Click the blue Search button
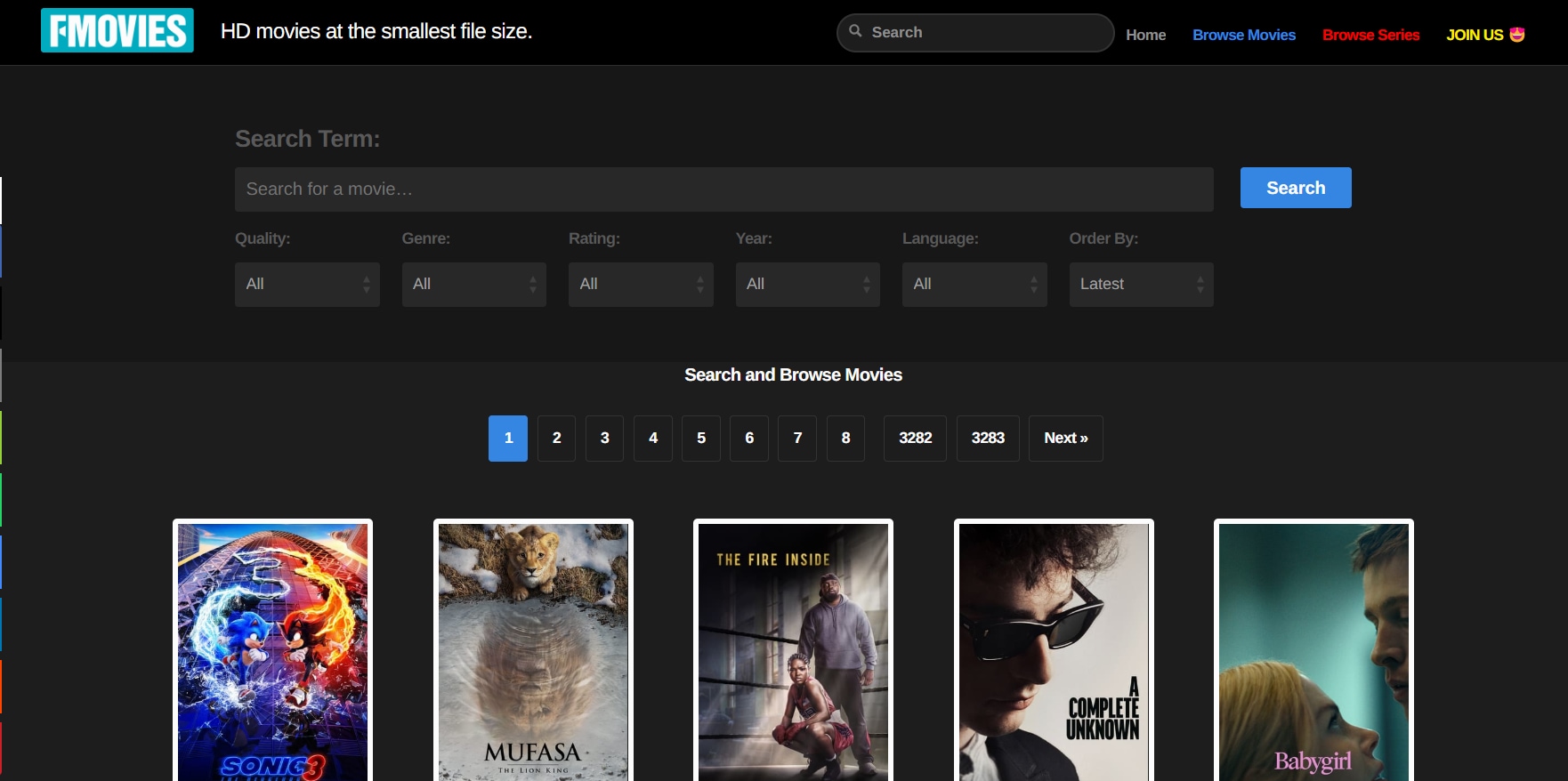This screenshot has width=1568, height=781. point(1296,188)
